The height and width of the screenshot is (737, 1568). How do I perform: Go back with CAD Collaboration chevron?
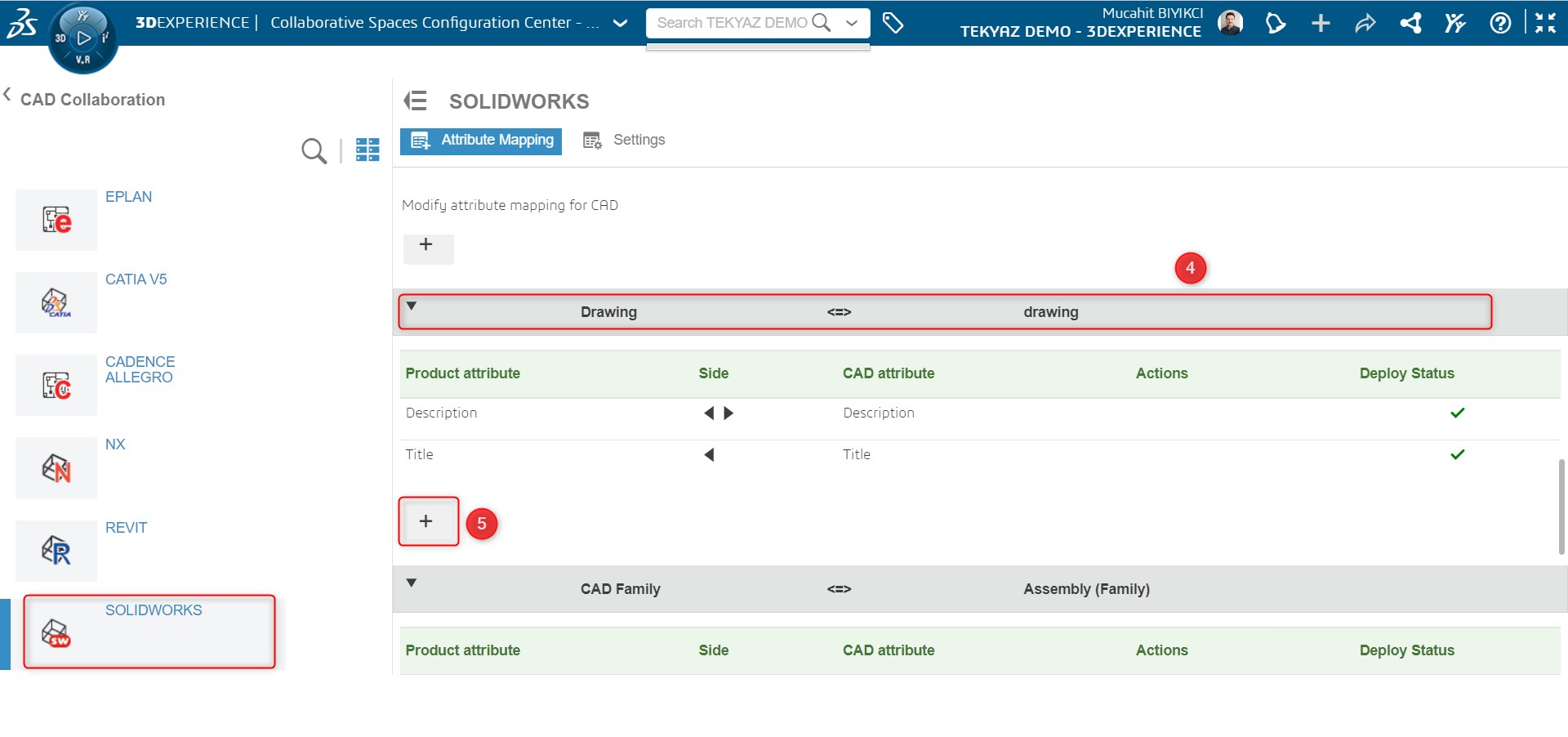[7, 95]
